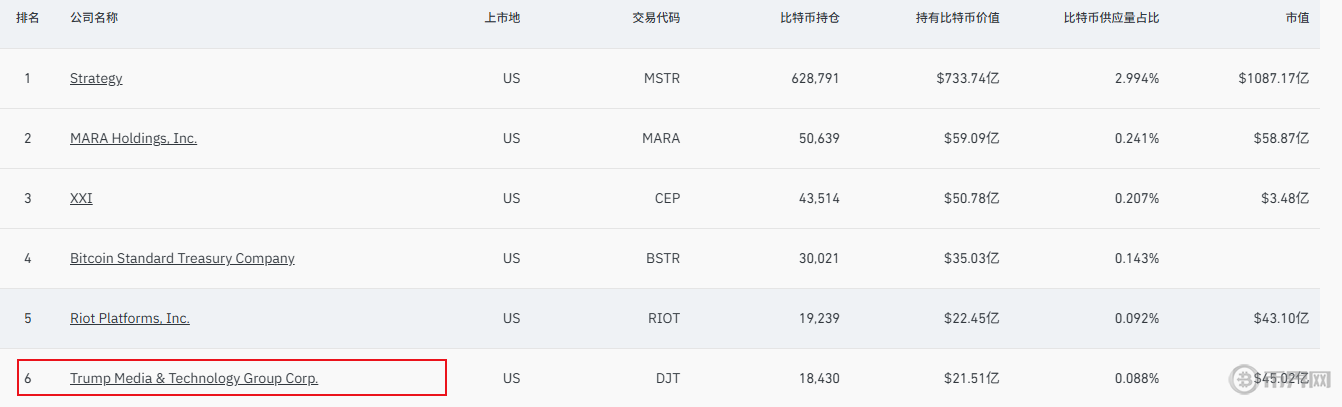This screenshot has height=407, width=1342.
Task: Select the Bitcoin Standard Treasury Company link
Action: coord(182,258)
